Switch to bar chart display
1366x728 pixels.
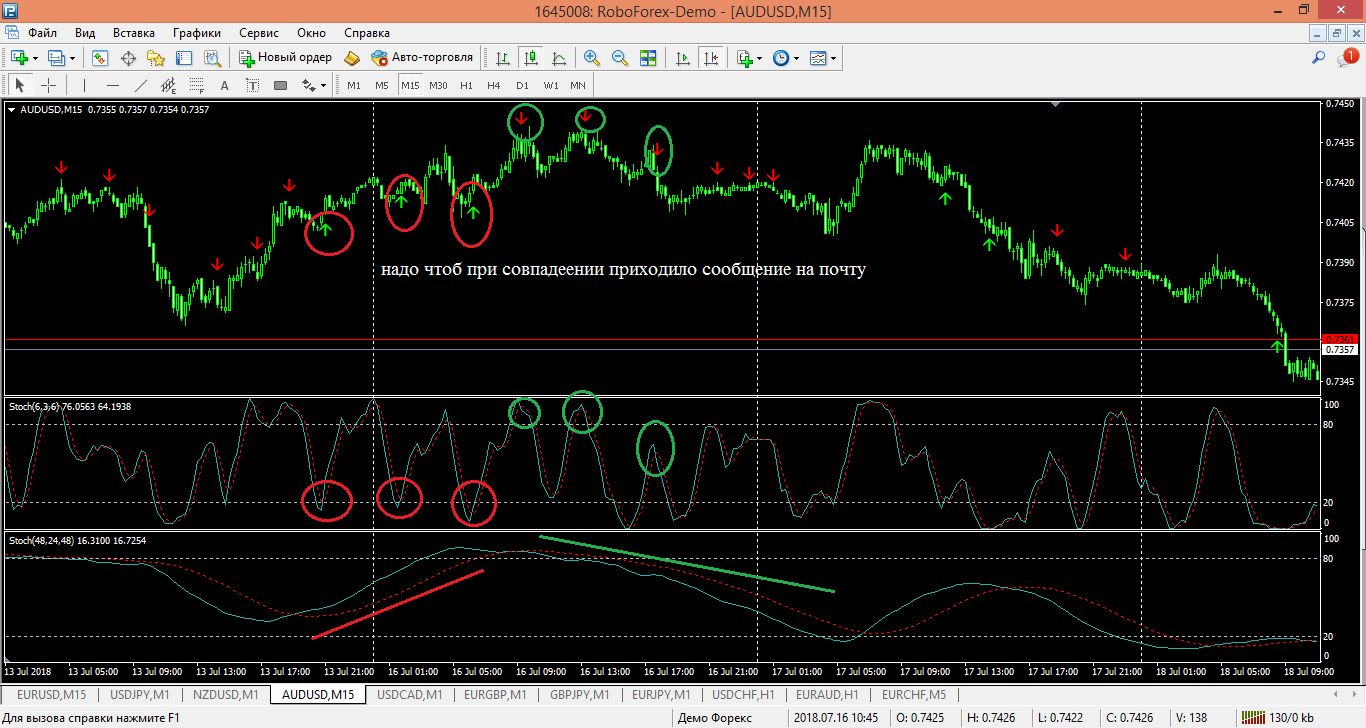click(x=503, y=58)
